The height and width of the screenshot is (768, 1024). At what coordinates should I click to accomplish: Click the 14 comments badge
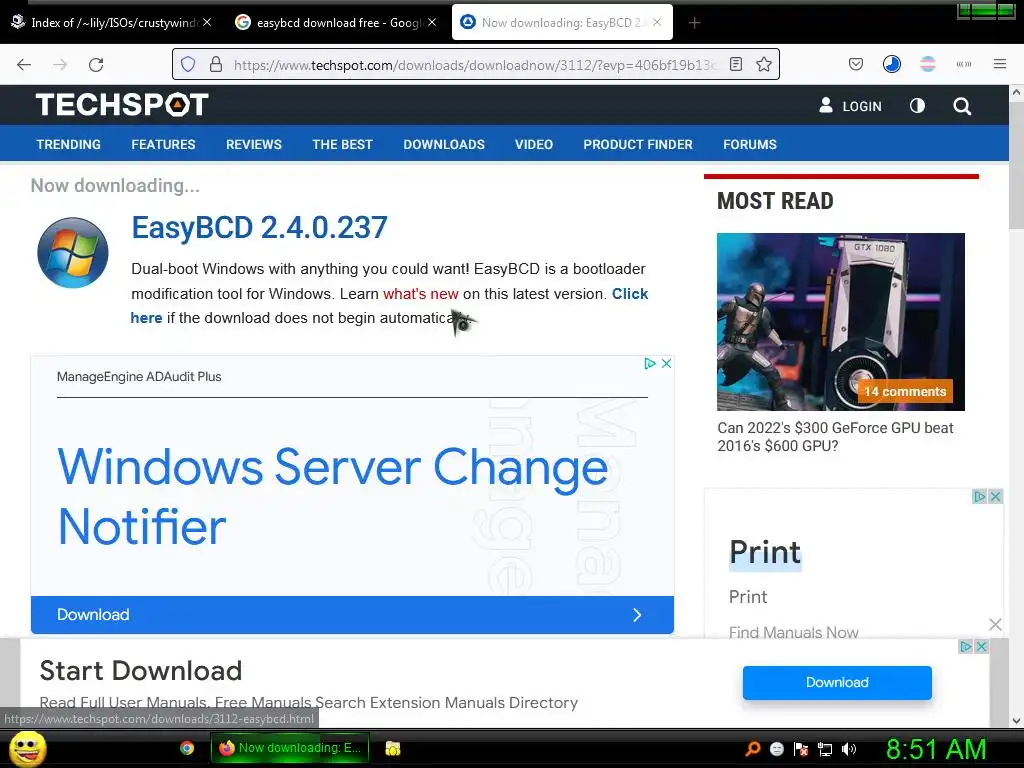pos(904,392)
